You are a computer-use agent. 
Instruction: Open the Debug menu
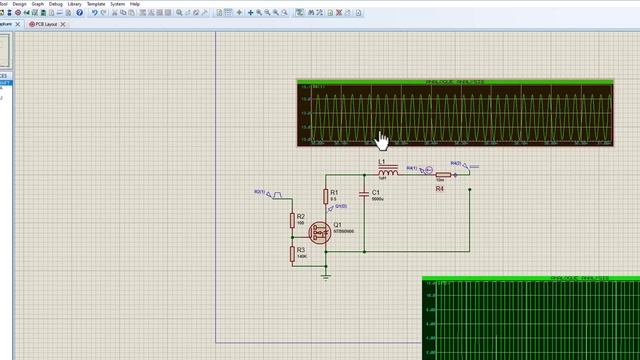[56, 4]
